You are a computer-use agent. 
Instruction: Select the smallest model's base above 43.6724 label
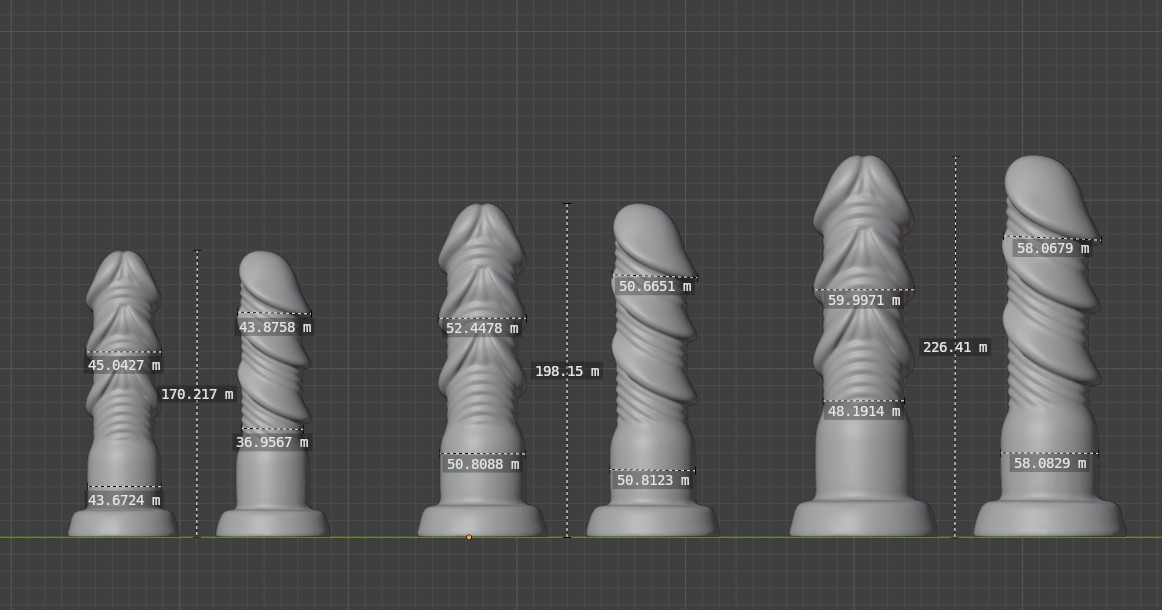coord(123,523)
